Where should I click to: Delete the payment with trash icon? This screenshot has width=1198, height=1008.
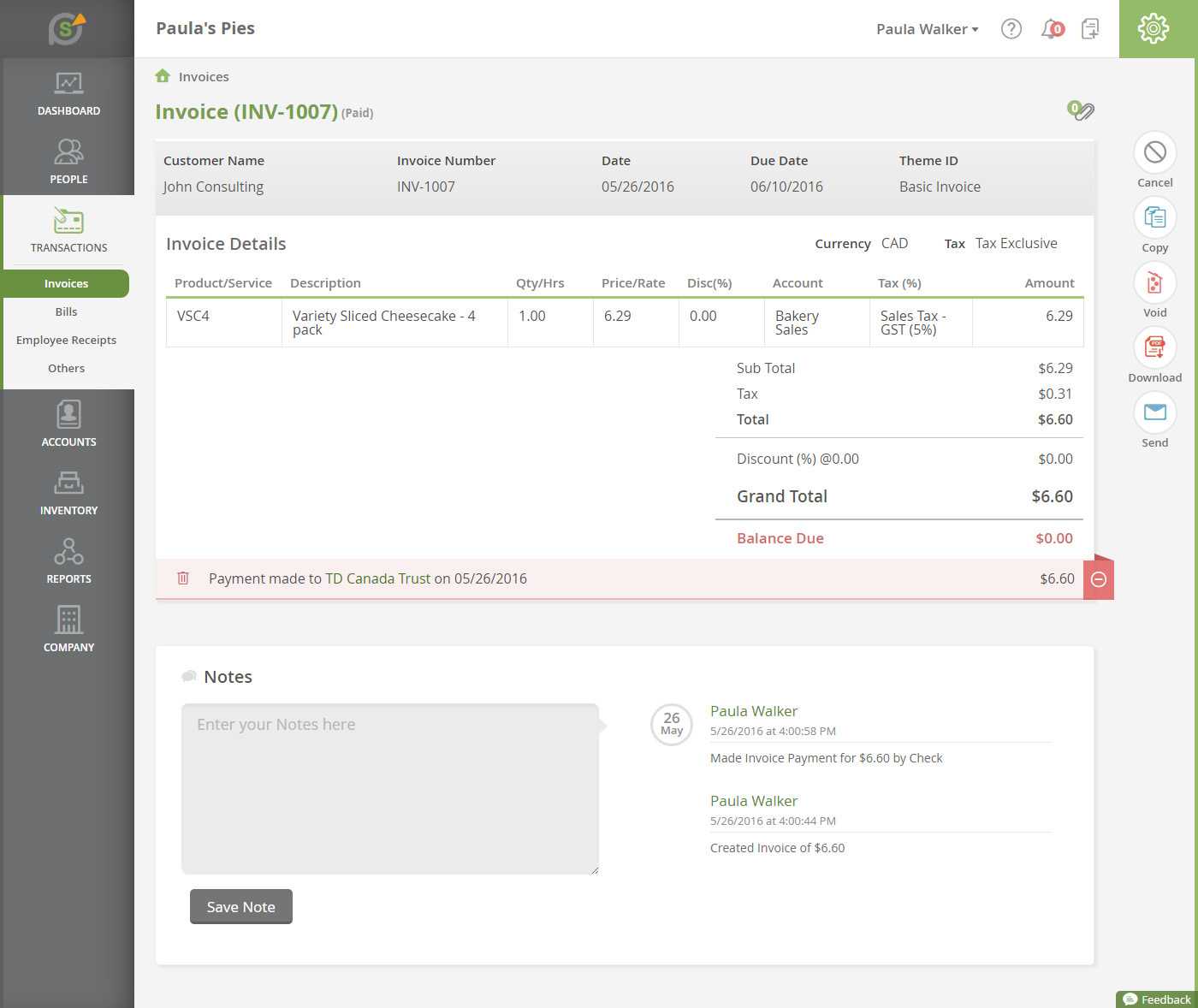click(183, 578)
